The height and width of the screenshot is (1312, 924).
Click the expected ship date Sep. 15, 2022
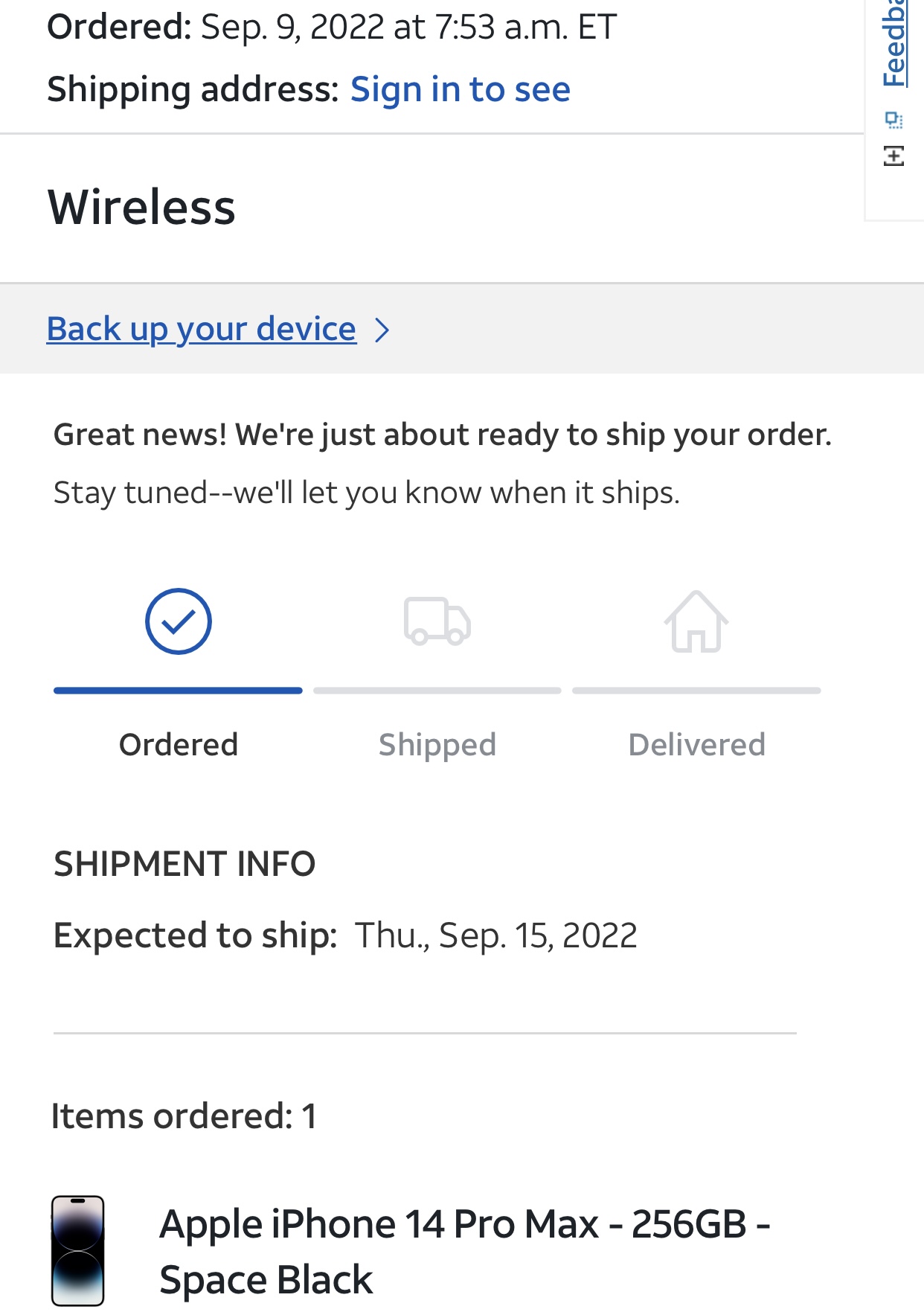495,935
